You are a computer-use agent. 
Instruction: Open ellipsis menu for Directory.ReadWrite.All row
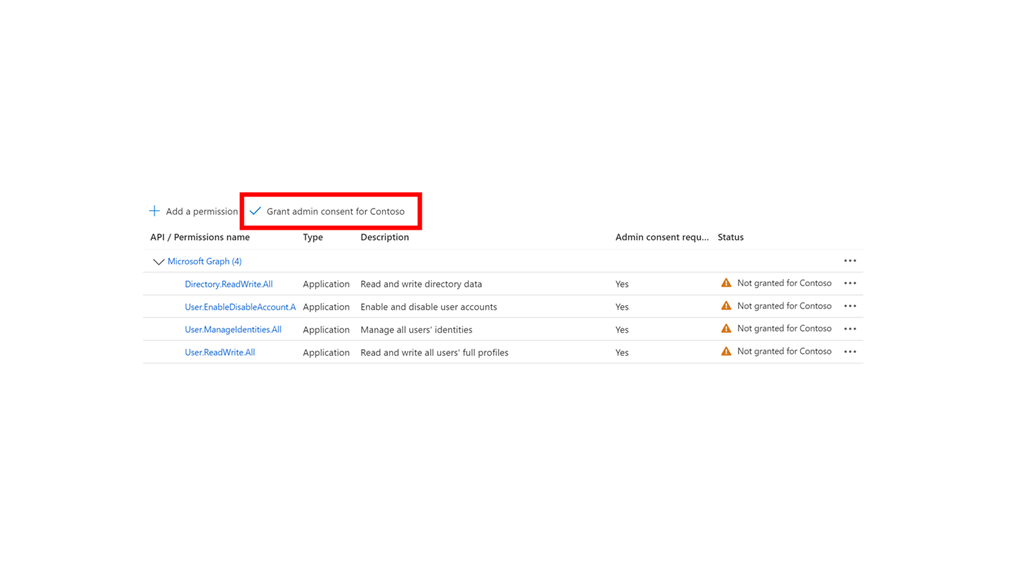coord(850,283)
